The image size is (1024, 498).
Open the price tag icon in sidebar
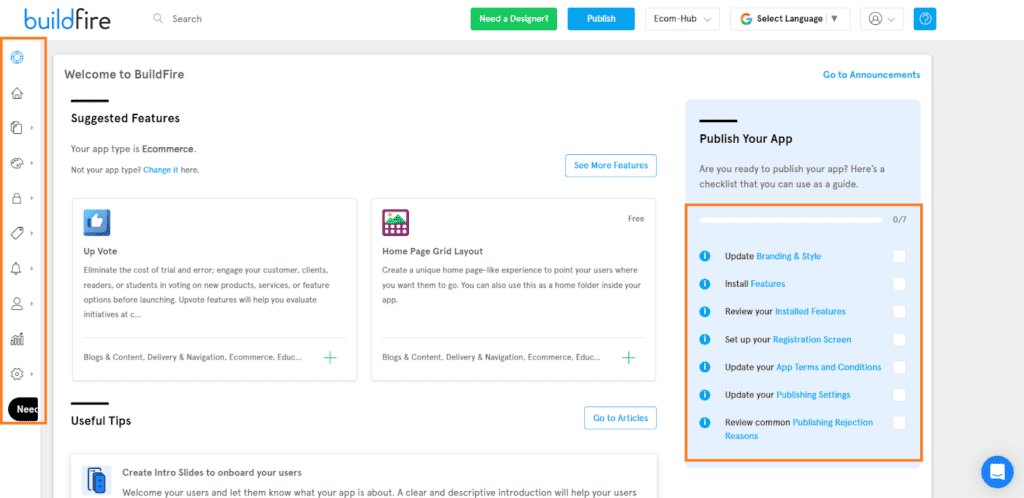pos(17,233)
